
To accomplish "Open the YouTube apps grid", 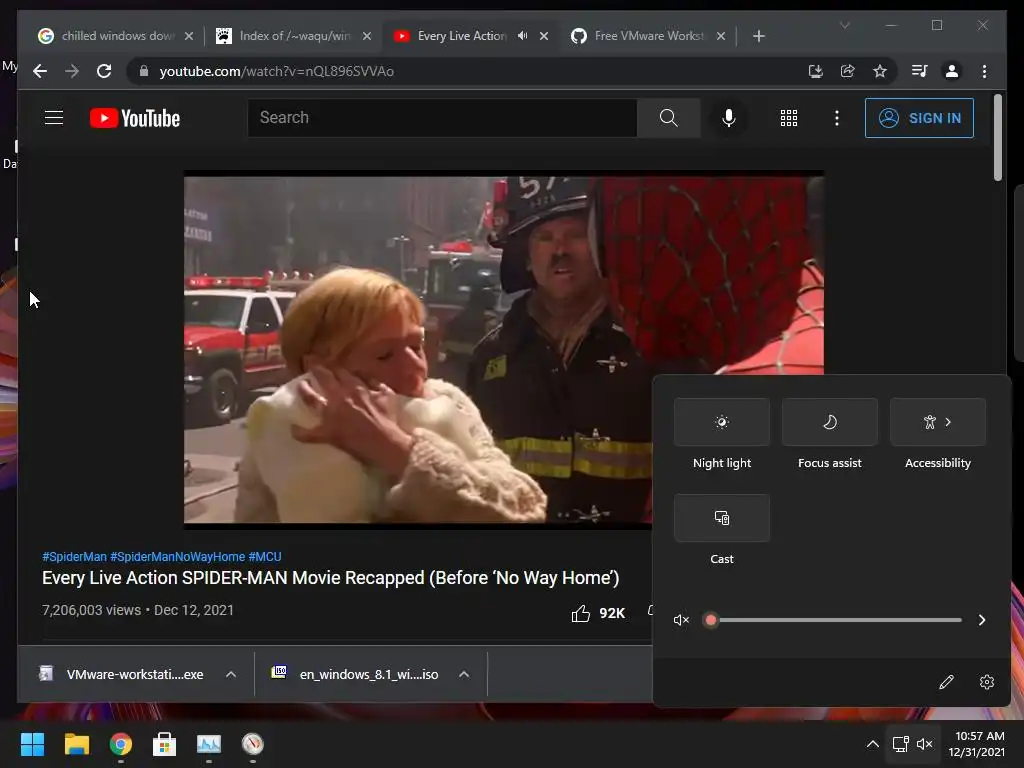I will pyautogui.click(x=788, y=118).
